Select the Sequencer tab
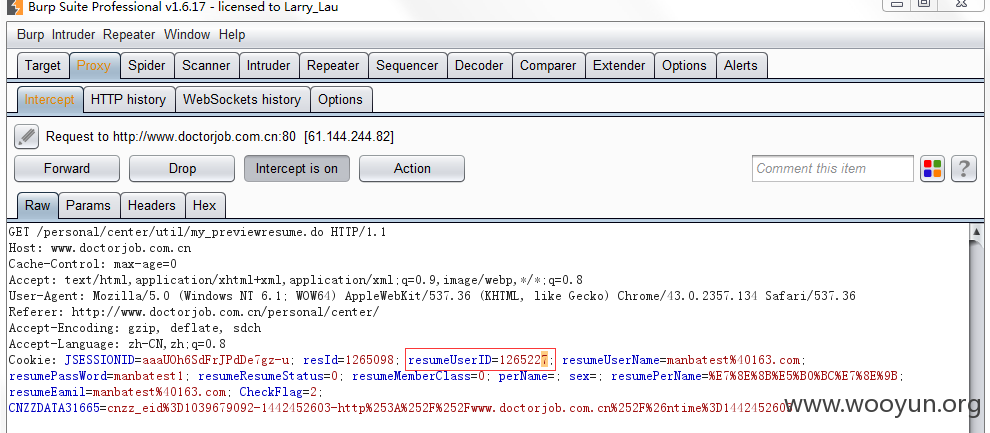 click(407, 66)
